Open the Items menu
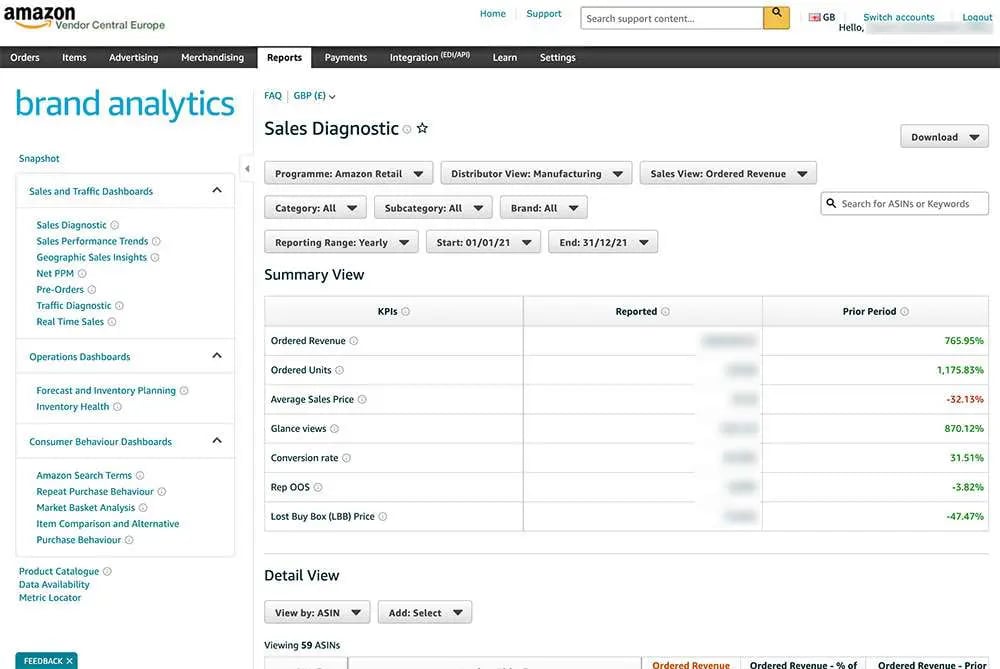This screenshot has width=1000, height=669. click(74, 57)
